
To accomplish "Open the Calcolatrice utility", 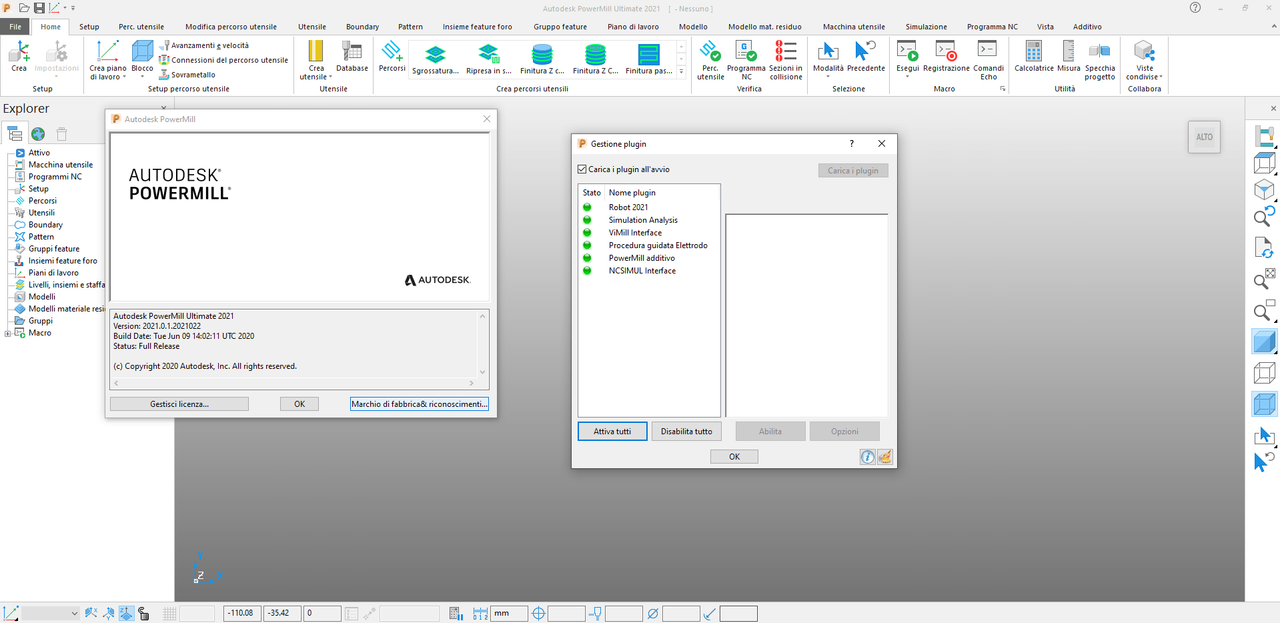I will 1034,57.
